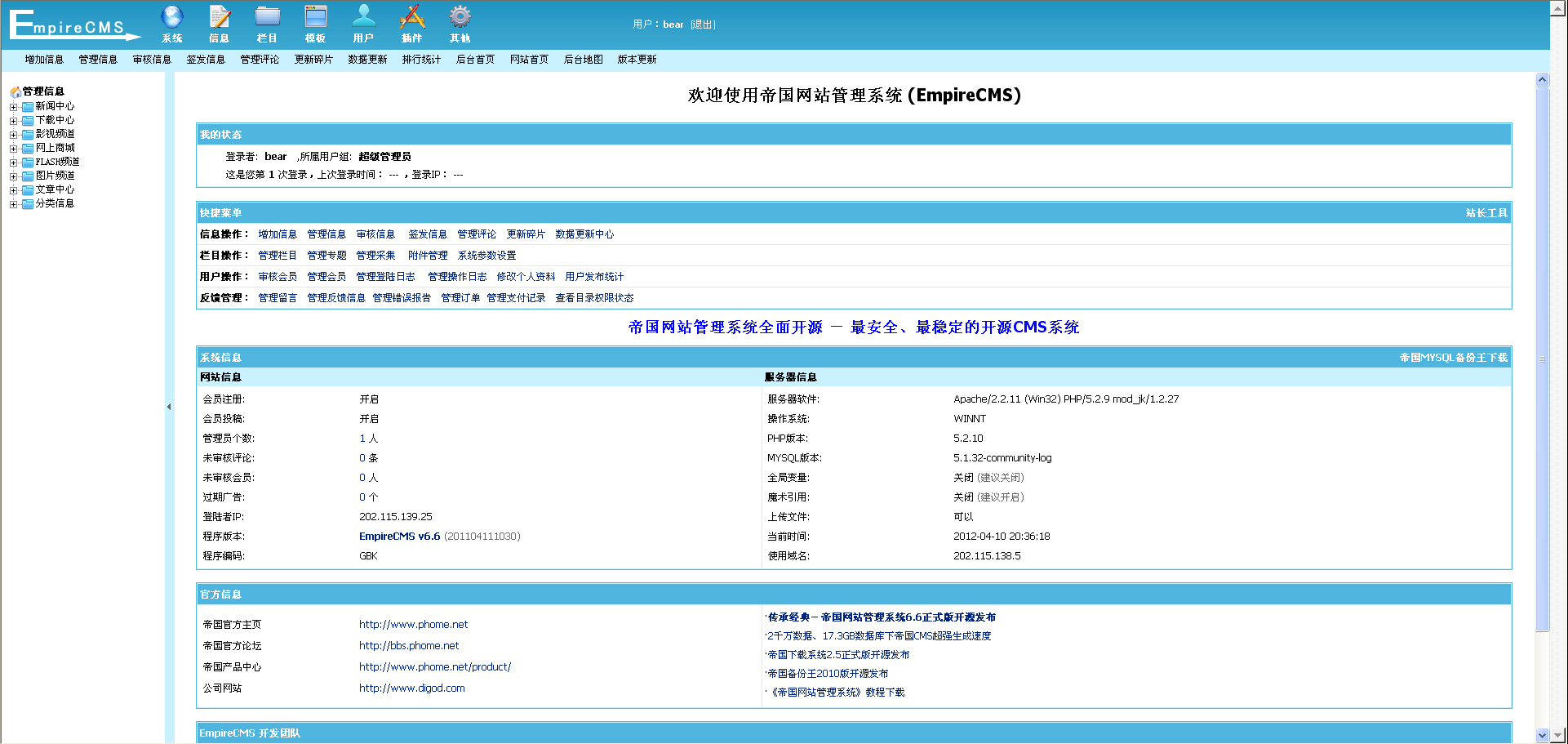Open 《帝国网站管理系统》教程下载 link

click(836, 693)
